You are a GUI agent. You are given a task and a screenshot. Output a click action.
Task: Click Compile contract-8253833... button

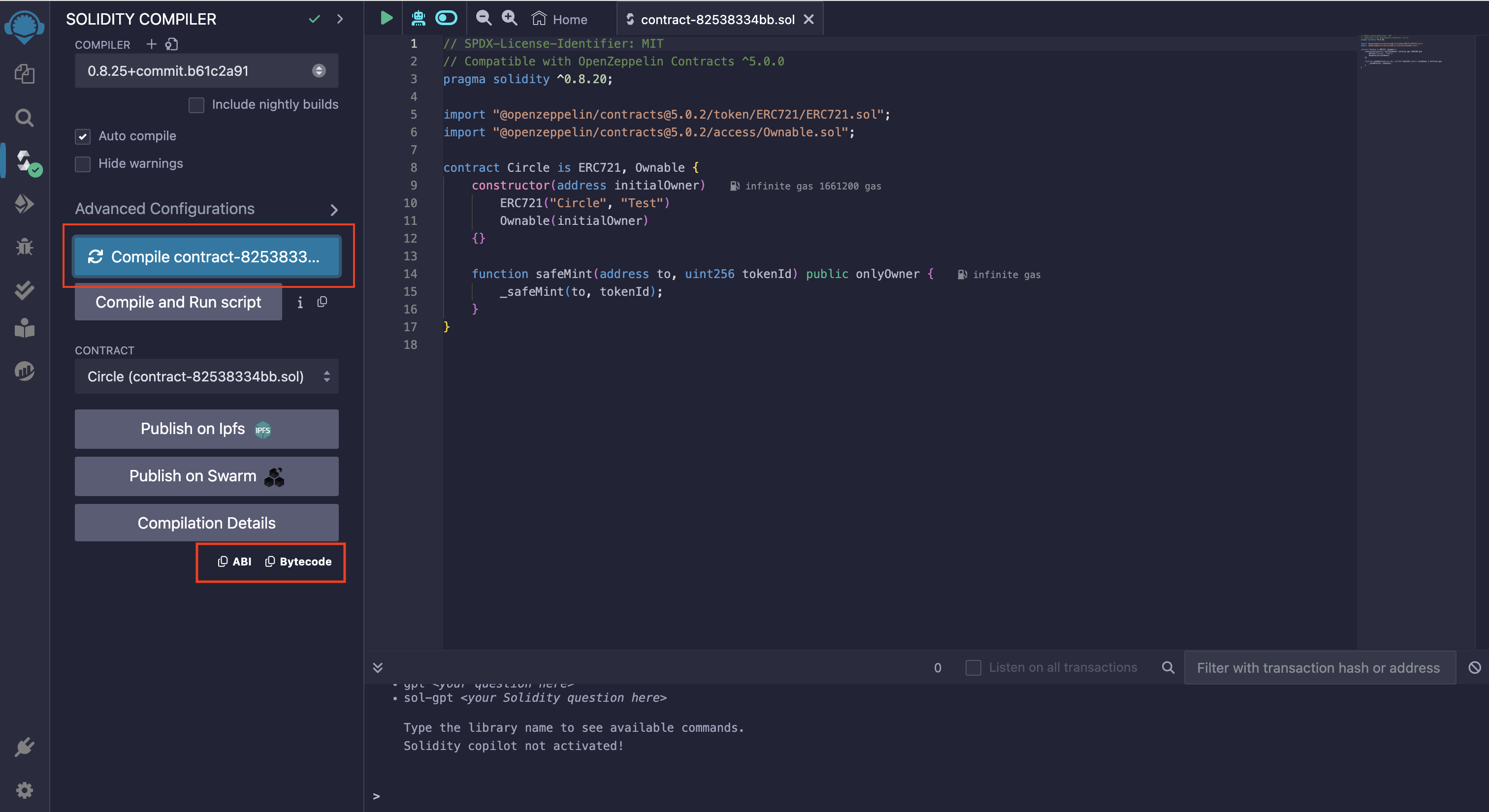206,257
